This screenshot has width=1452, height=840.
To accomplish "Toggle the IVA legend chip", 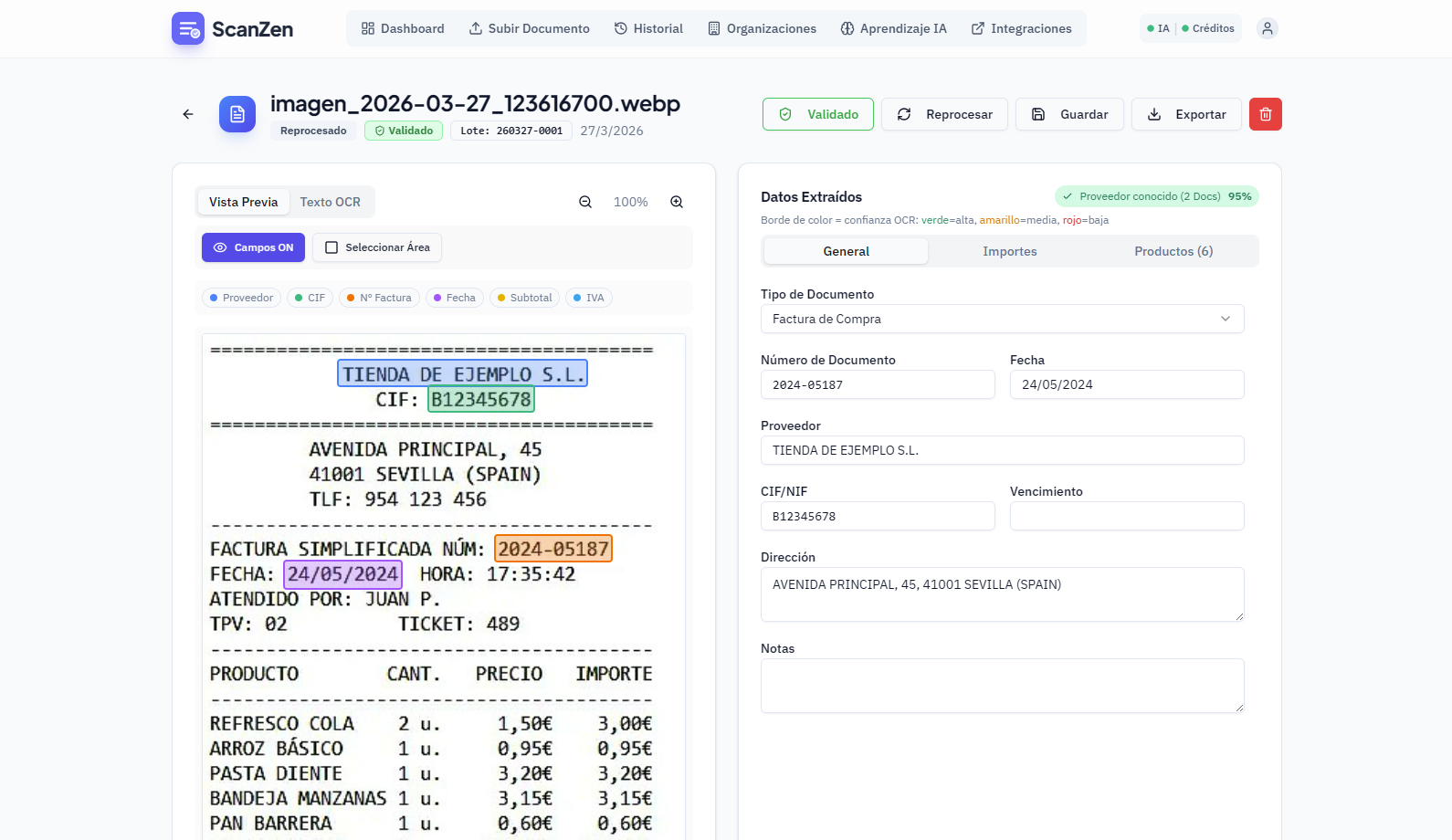I will pyautogui.click(x=588, y=298).
